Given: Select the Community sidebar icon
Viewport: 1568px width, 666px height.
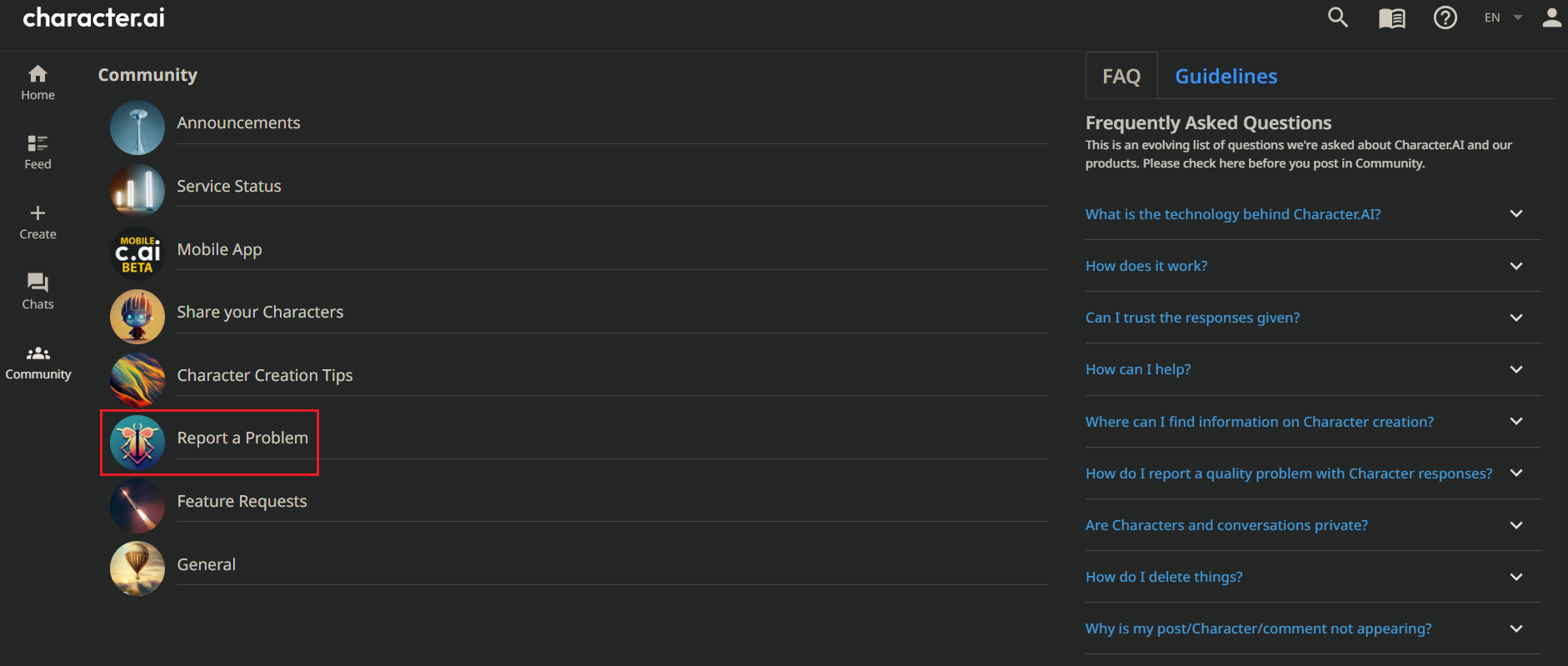Looking at the screenshot, I should 38,362.
